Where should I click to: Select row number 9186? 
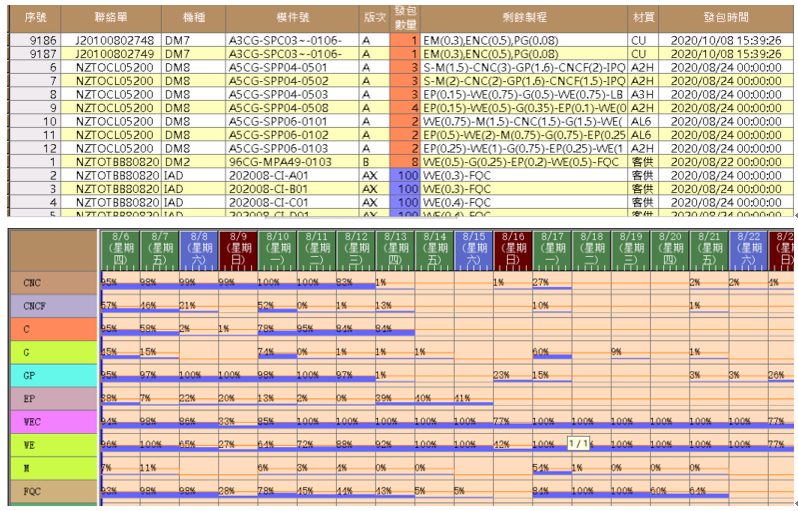click(35, 40)
